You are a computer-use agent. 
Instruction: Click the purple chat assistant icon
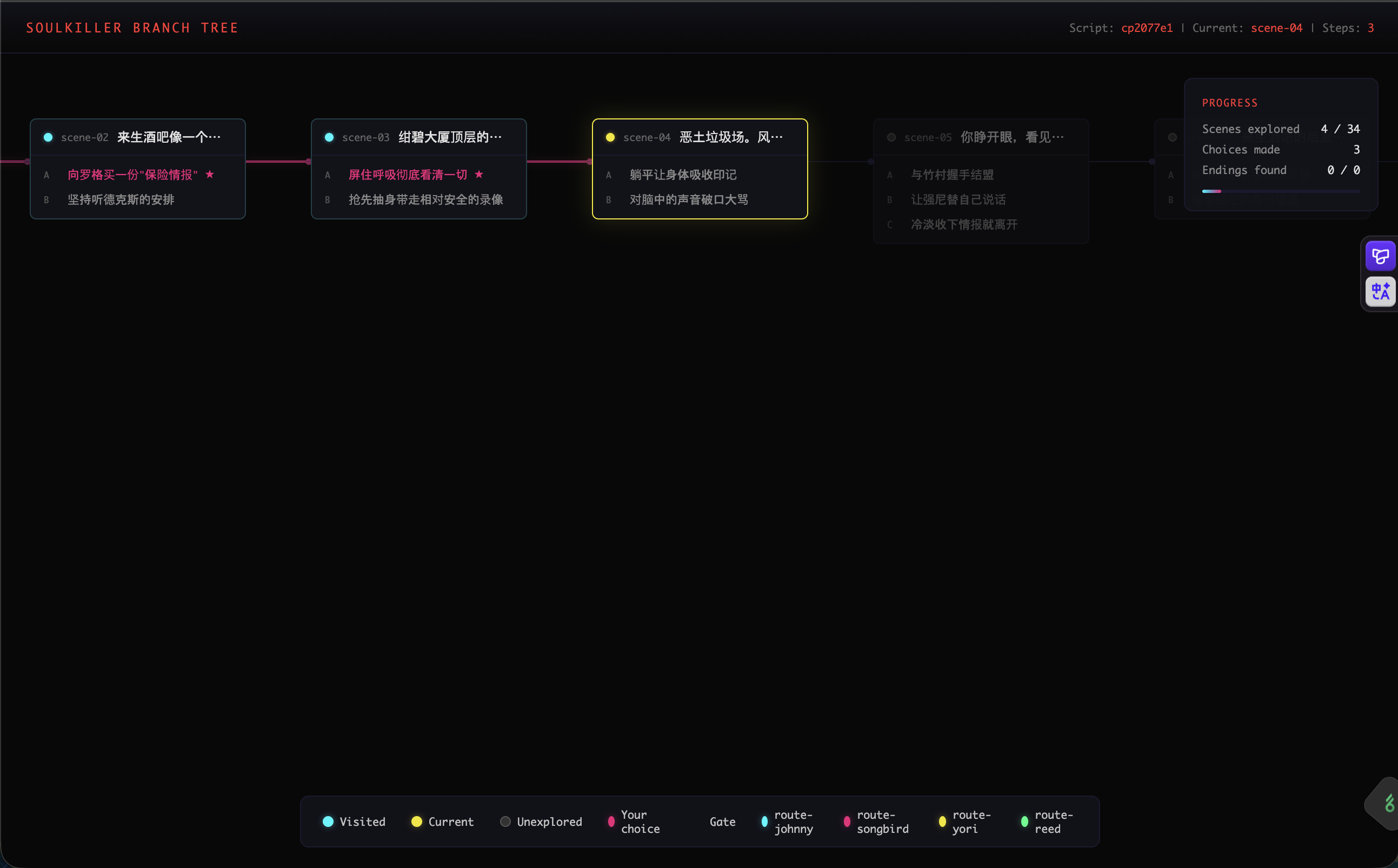point(1380,256)
